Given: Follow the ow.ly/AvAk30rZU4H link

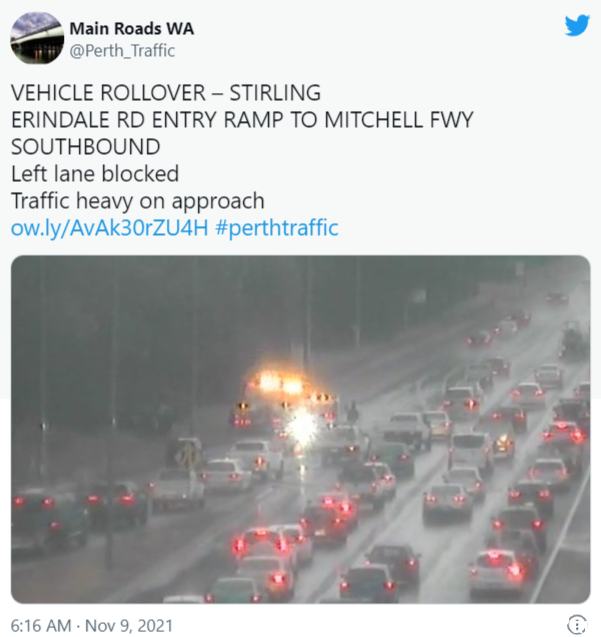Looking at the screenshot, I should point(109,228).
